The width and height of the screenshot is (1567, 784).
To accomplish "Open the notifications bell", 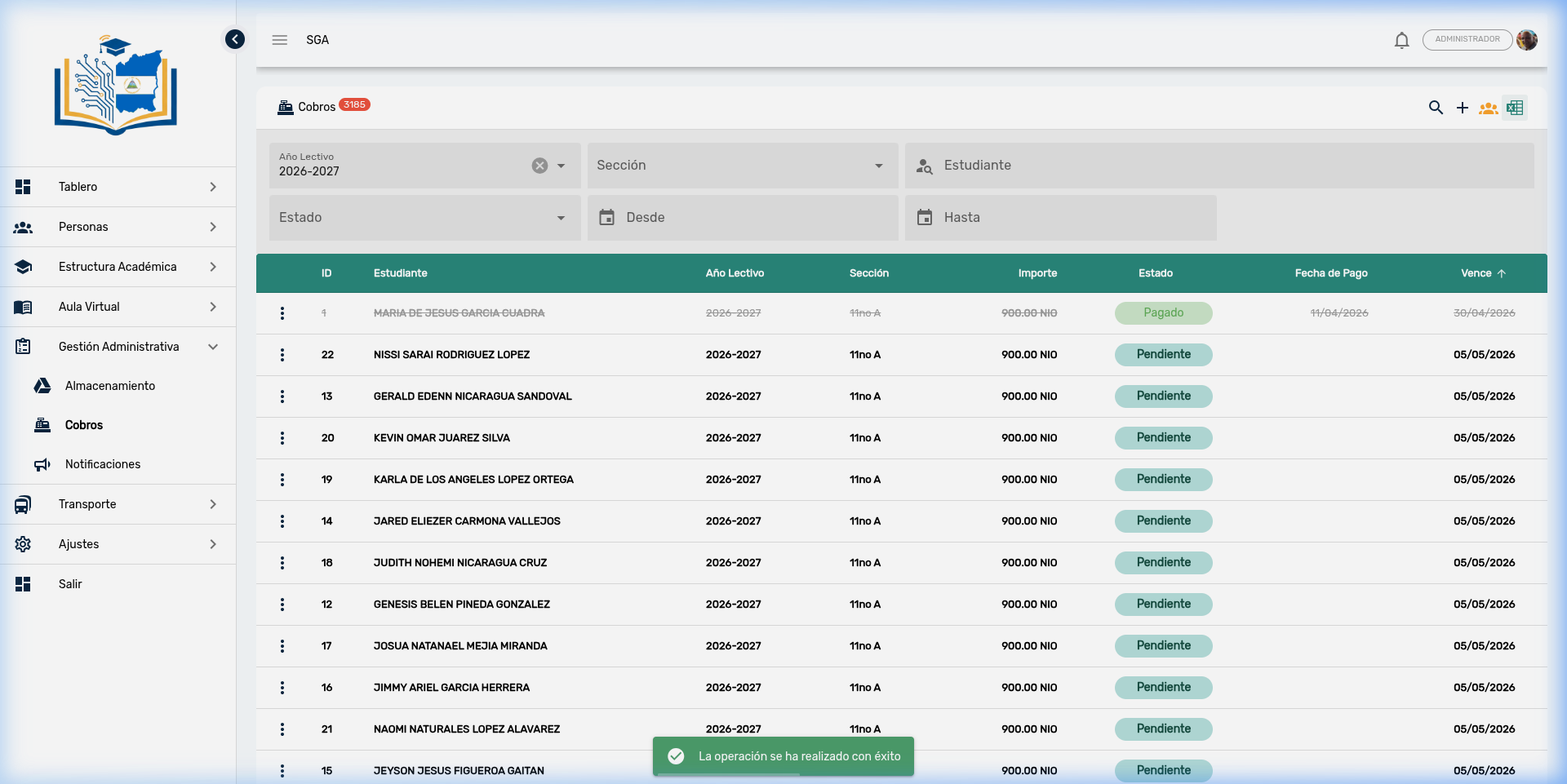I will tap(1401, 40).
